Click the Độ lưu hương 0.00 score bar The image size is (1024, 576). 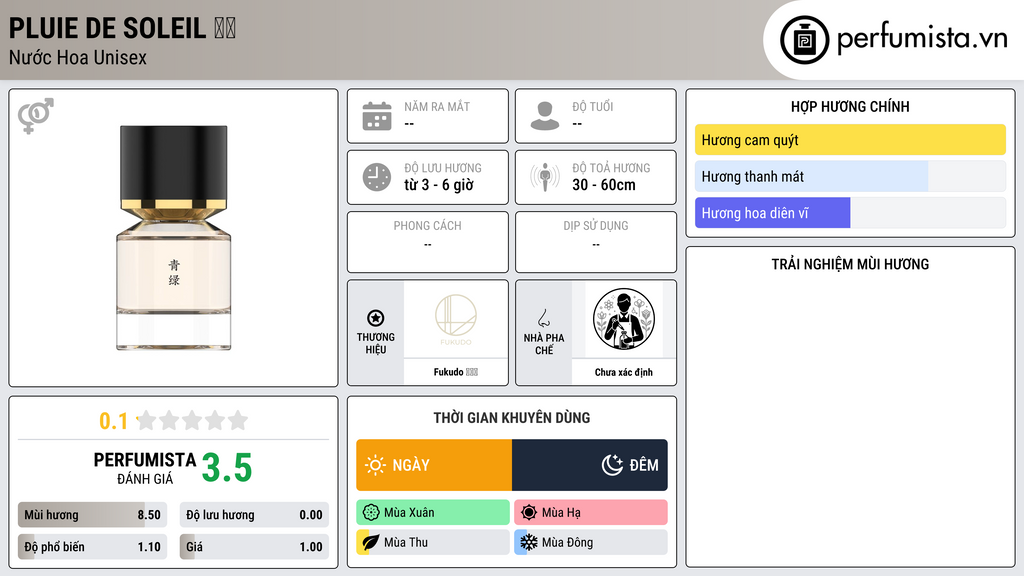254,515
